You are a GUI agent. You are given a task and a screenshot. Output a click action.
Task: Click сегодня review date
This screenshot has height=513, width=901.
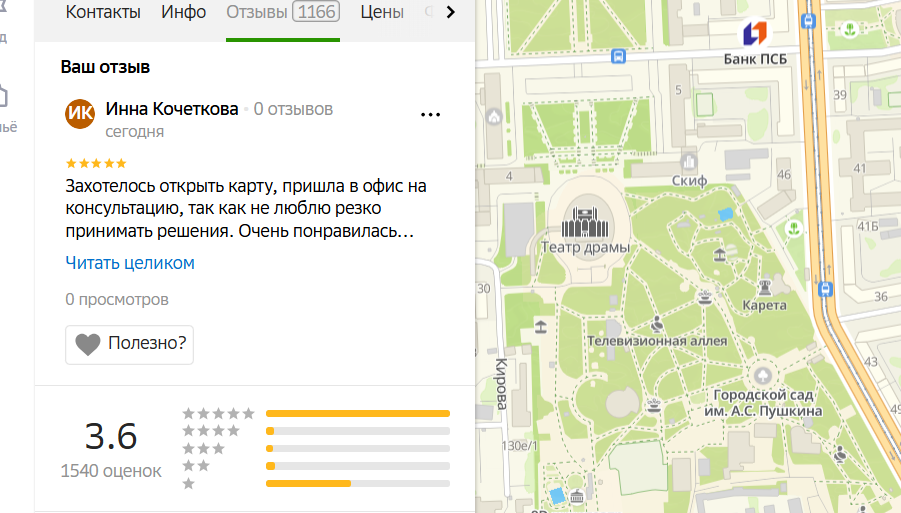134,132
